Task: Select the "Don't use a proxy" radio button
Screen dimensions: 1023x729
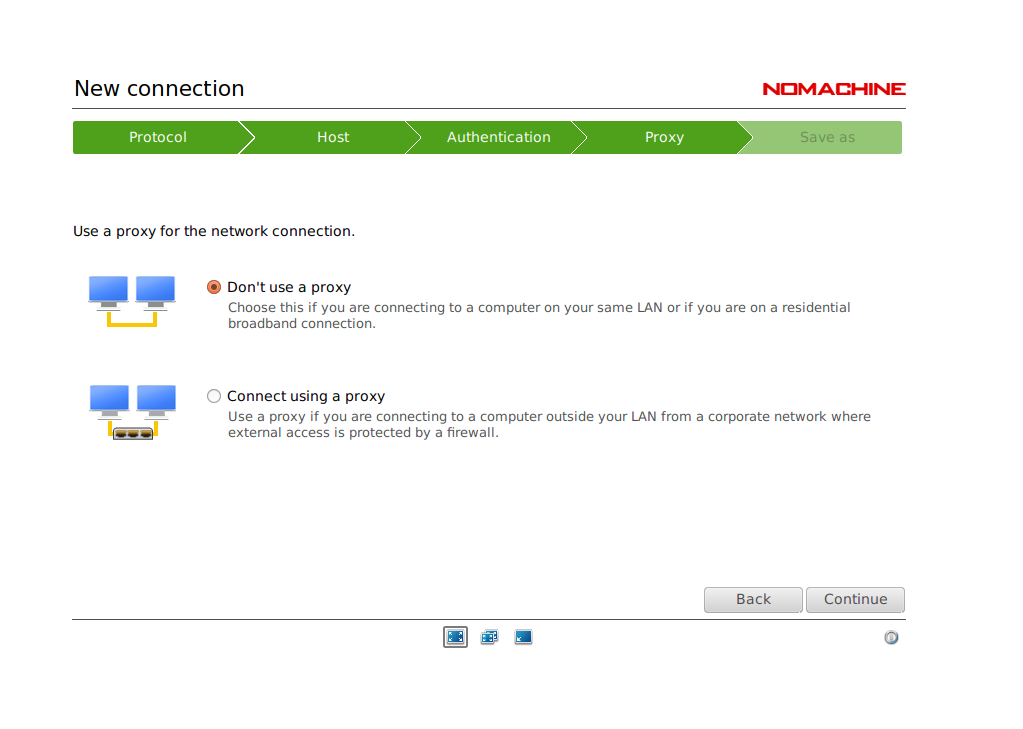Action: click(x=214, y=287)
